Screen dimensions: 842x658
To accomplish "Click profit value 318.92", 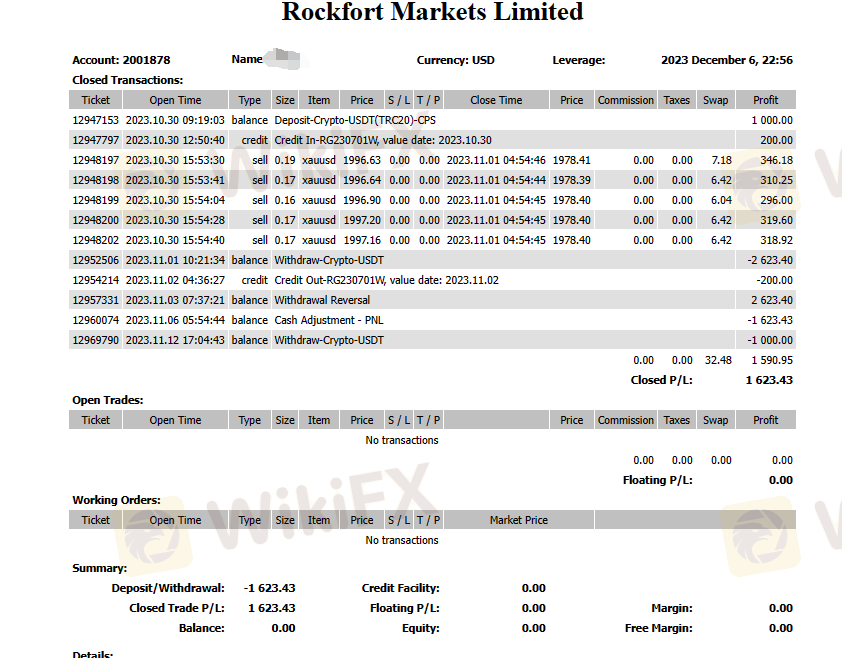I will (776, 240).
